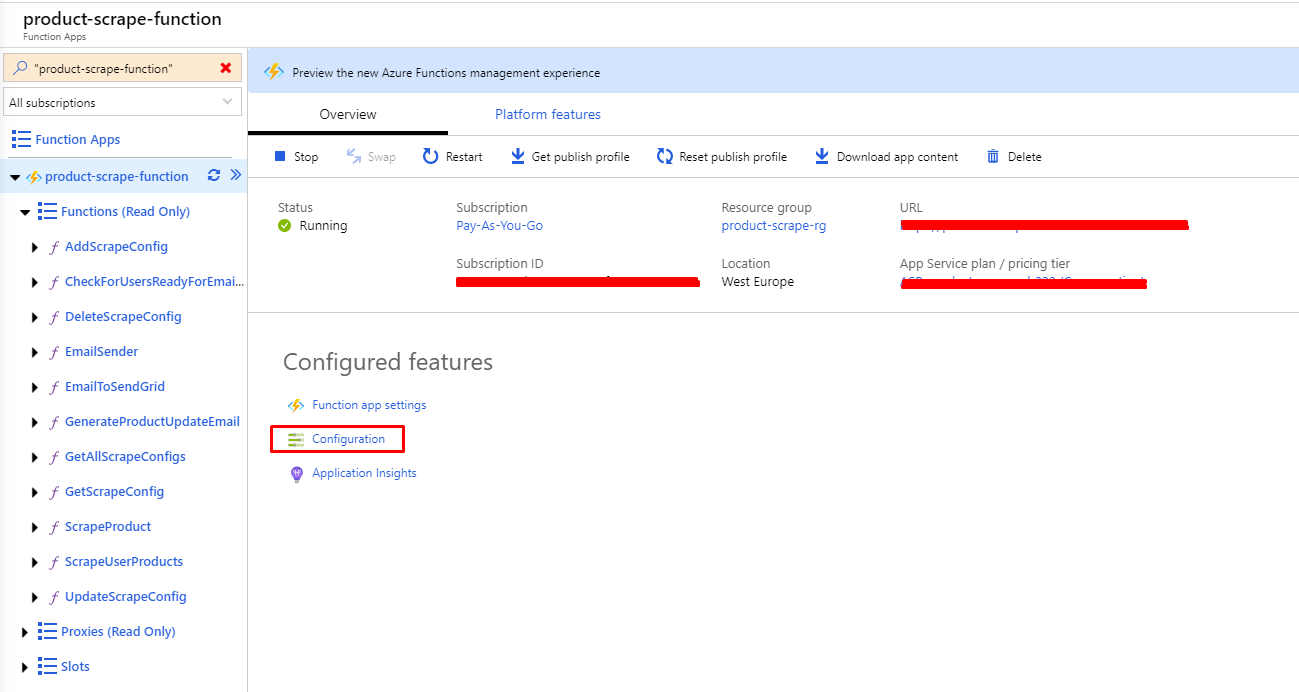Open Function Apps list link

77,140
